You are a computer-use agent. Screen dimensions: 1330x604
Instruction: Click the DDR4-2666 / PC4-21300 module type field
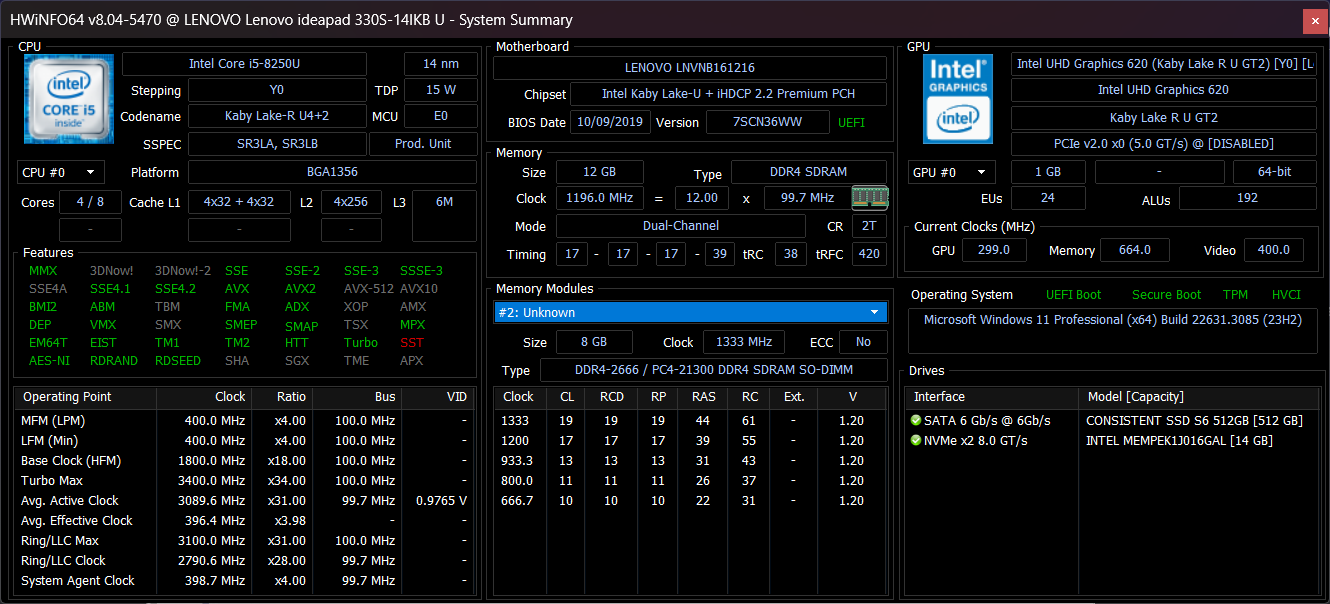tap(713, 371)
